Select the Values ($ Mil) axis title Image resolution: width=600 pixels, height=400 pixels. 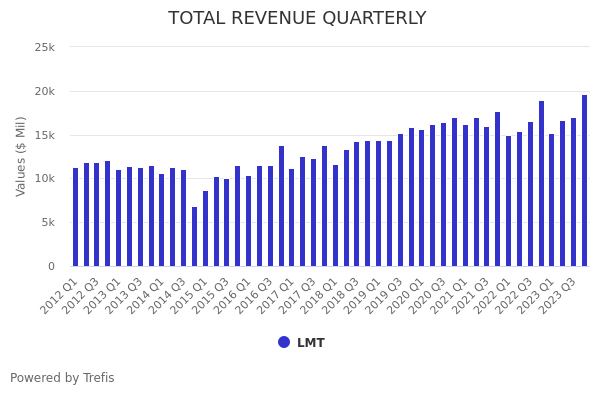click(21, 156)
